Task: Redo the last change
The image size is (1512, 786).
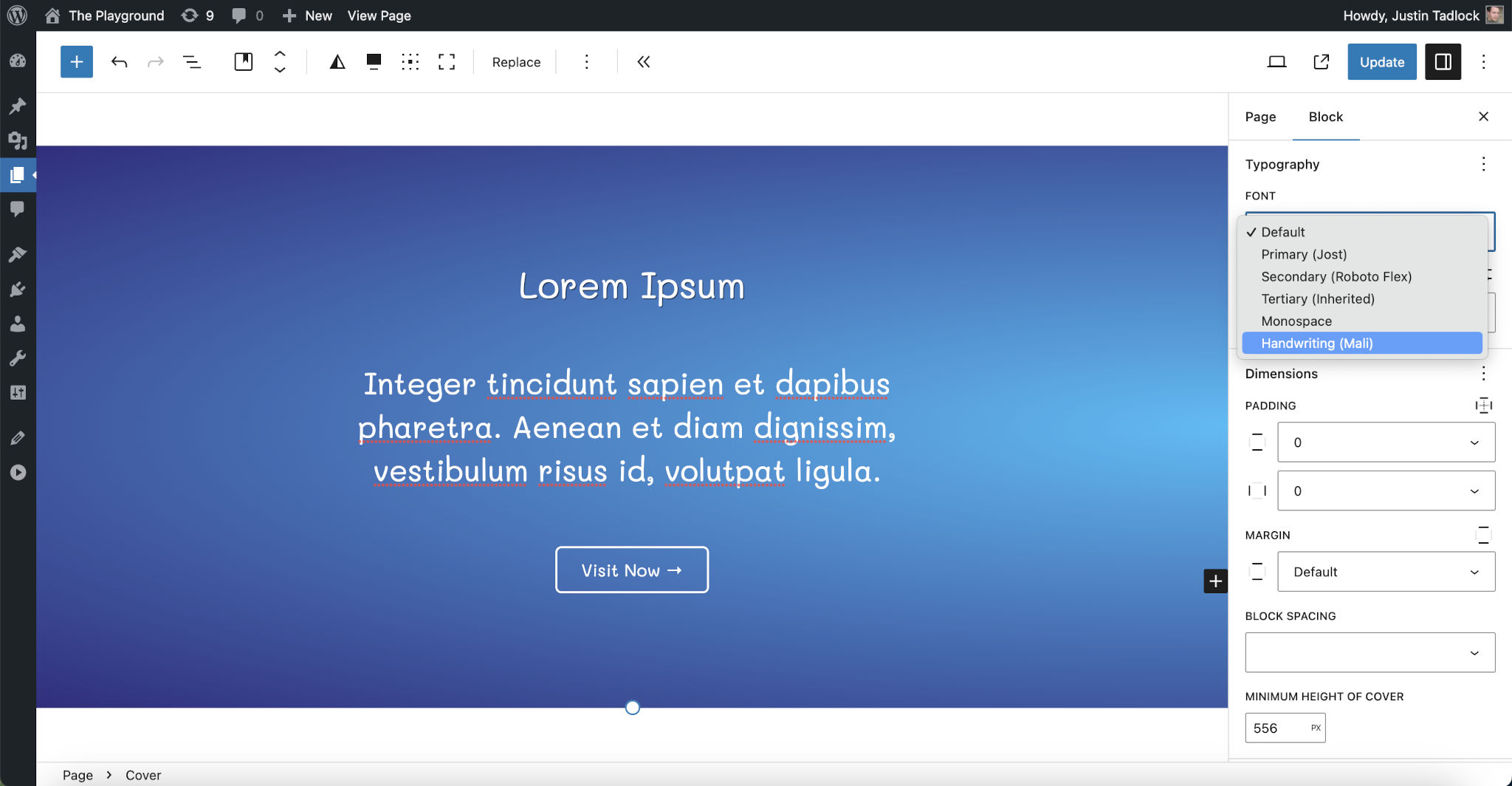Action: pyautogui.click(x=156, y=62)
